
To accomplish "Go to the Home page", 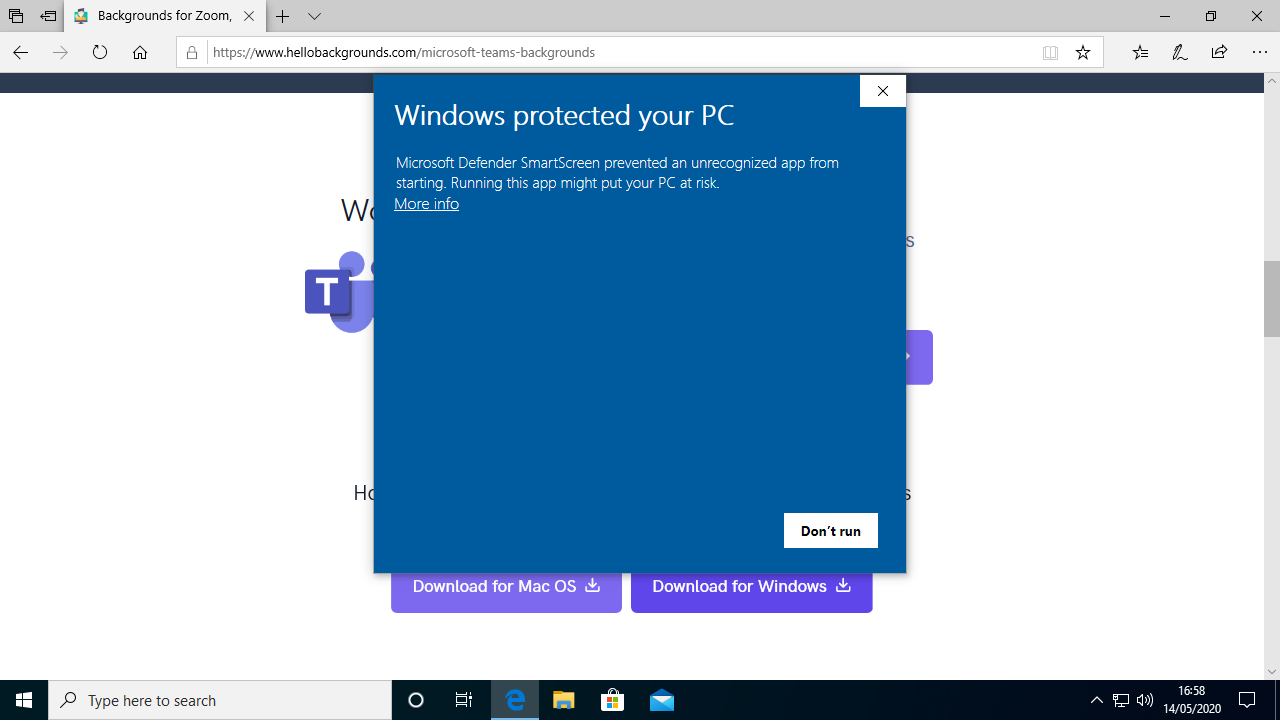I will (140, 52).
